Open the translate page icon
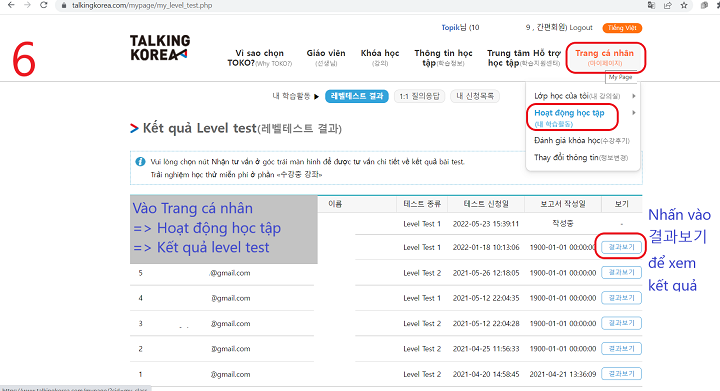 [651, 6]
